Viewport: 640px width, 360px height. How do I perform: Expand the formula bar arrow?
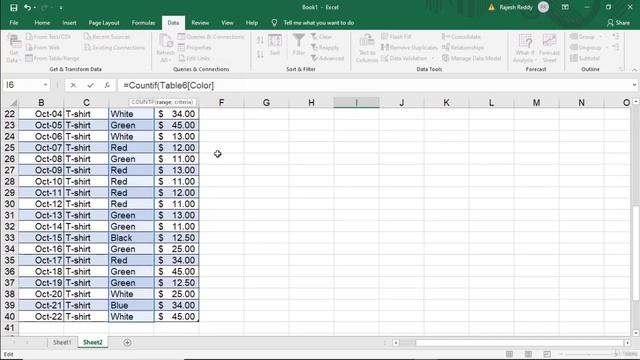[634, 85]
